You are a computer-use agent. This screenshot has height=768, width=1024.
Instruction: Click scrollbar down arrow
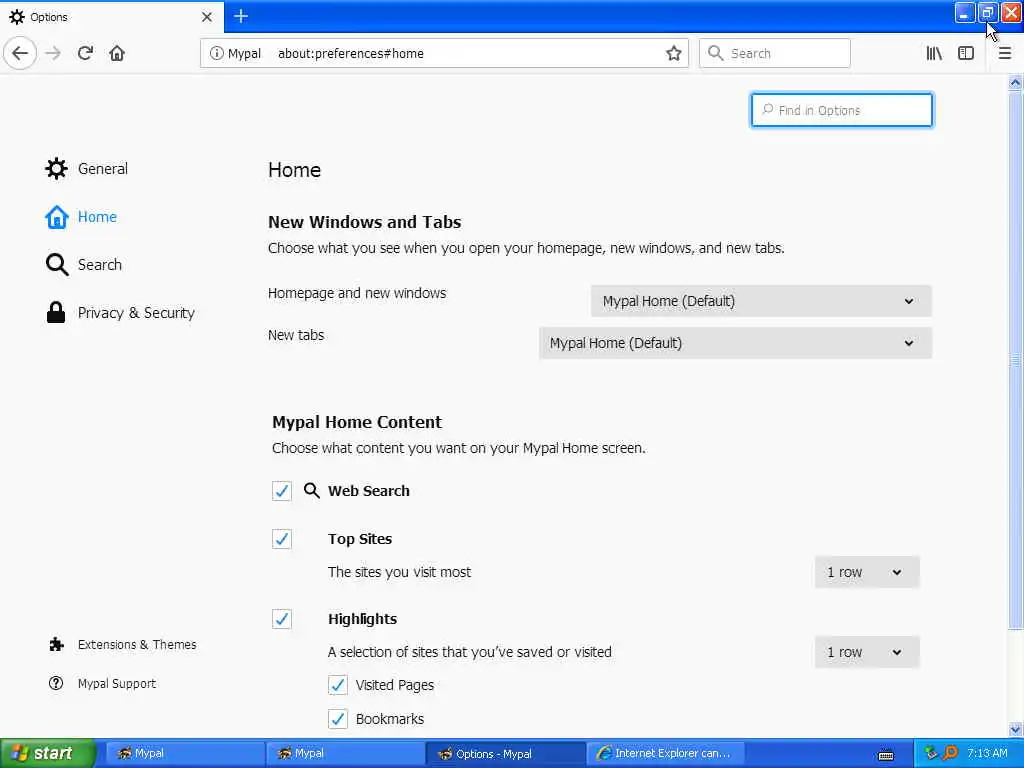(x=1015, y=729)
